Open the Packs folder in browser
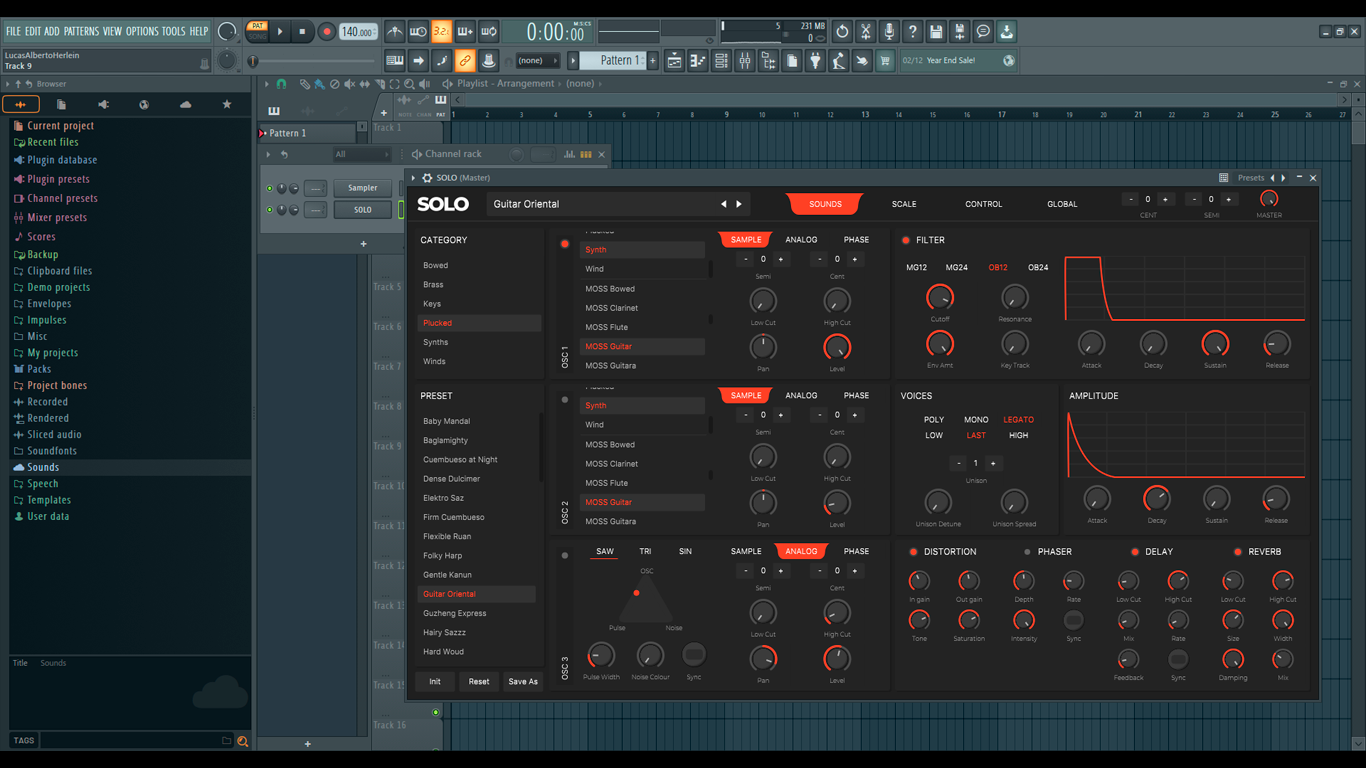Viewport: 1366px width, 768px height. (39, 369)
